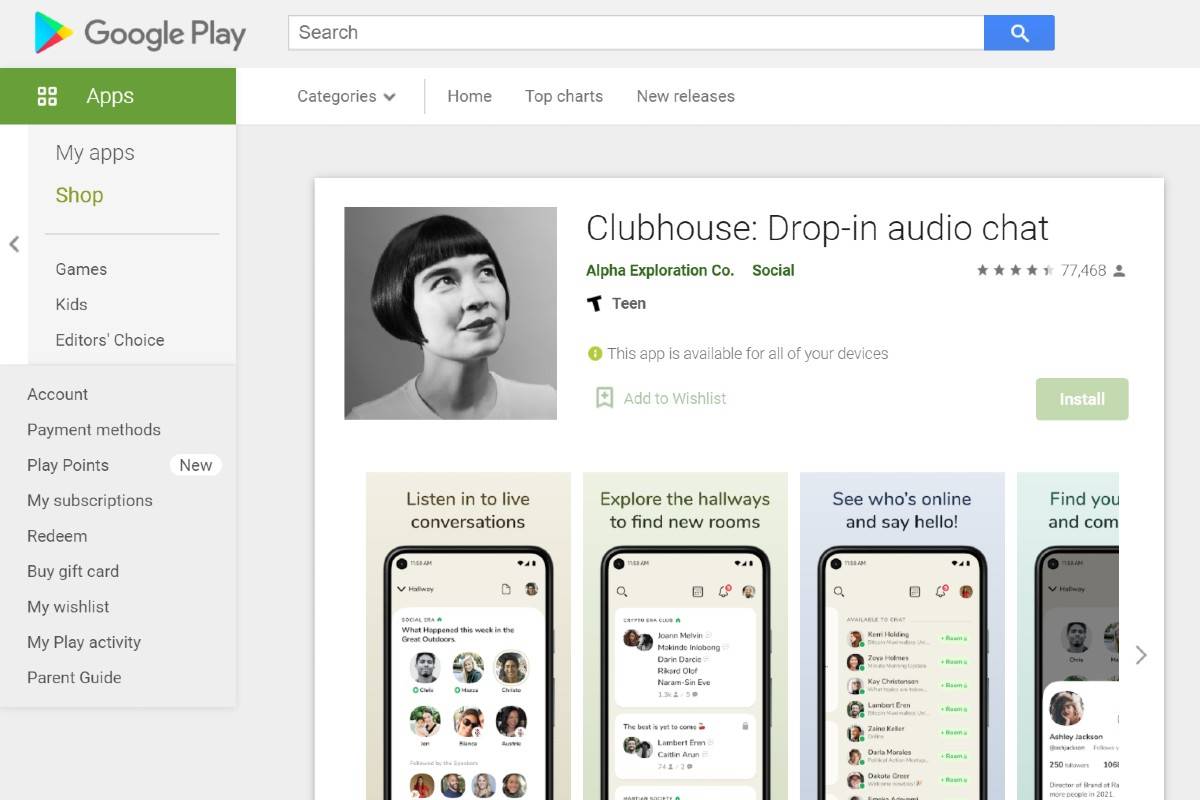
Task: Open the Redeem link
Action: point(57,536)
